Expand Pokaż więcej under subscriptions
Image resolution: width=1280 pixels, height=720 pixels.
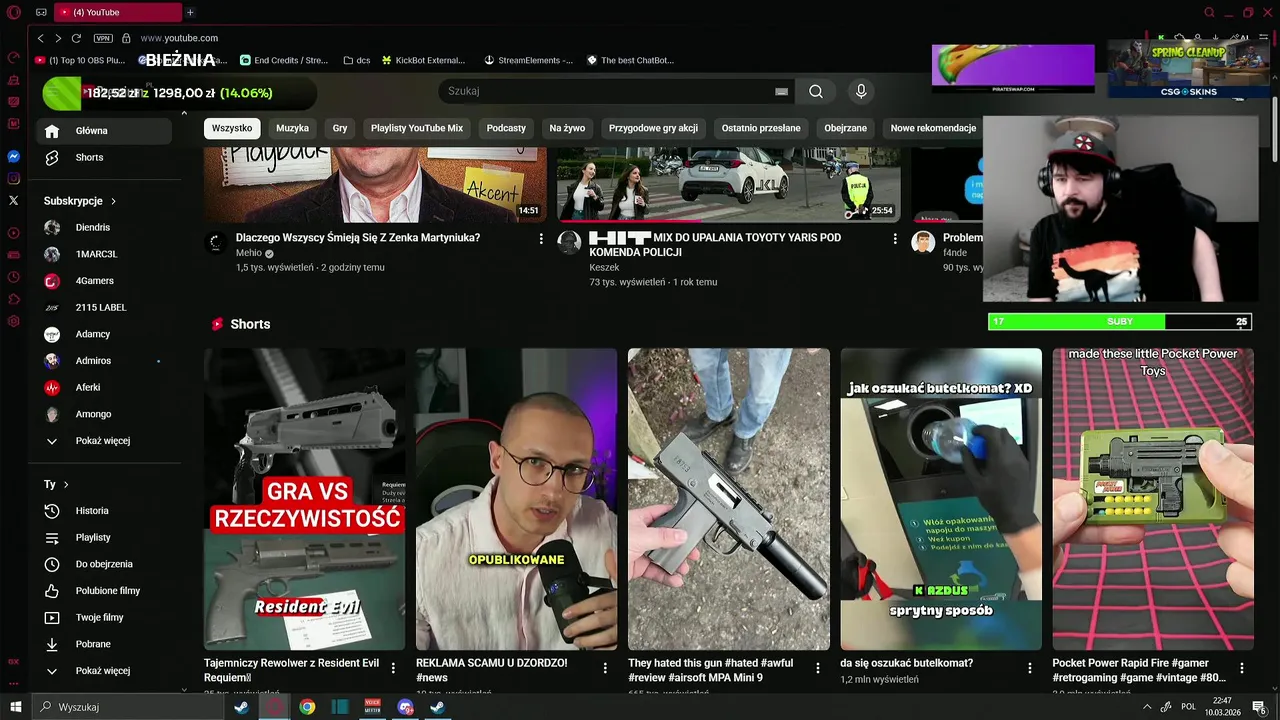(x=105, y=441)
